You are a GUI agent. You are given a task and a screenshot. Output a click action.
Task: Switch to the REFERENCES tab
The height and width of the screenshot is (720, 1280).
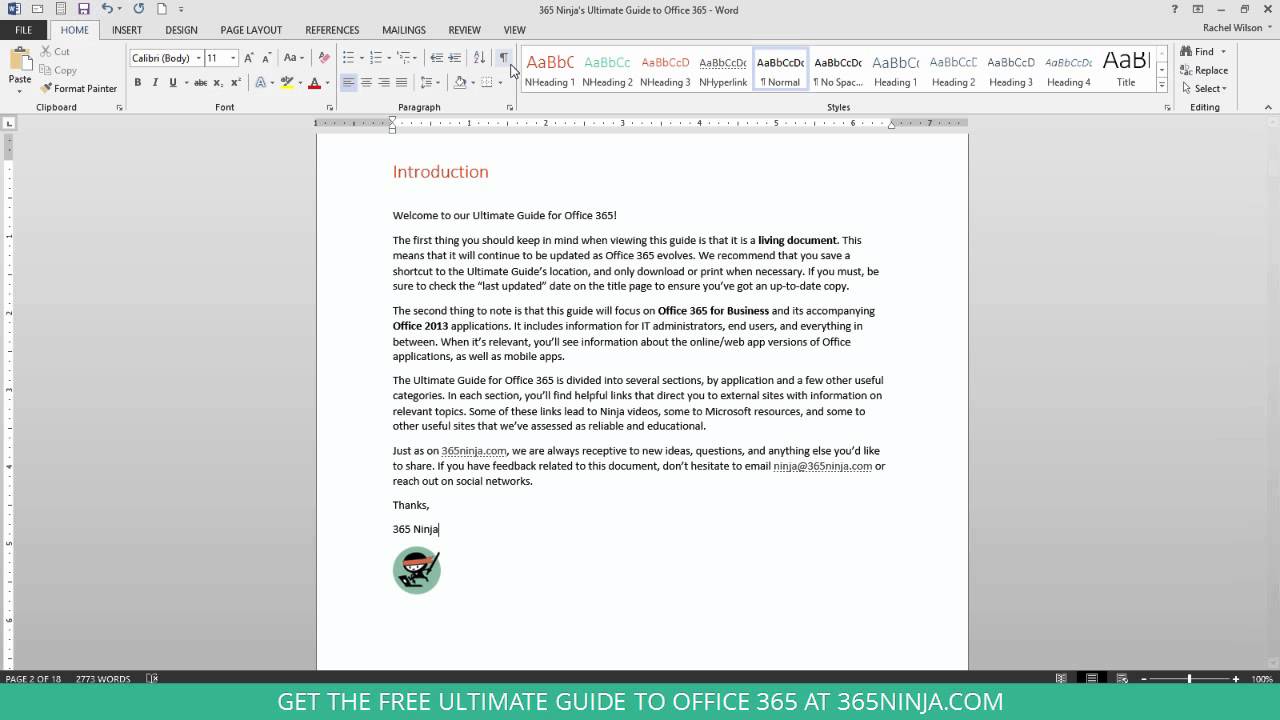pyautogui.click(x=332, y=30)
